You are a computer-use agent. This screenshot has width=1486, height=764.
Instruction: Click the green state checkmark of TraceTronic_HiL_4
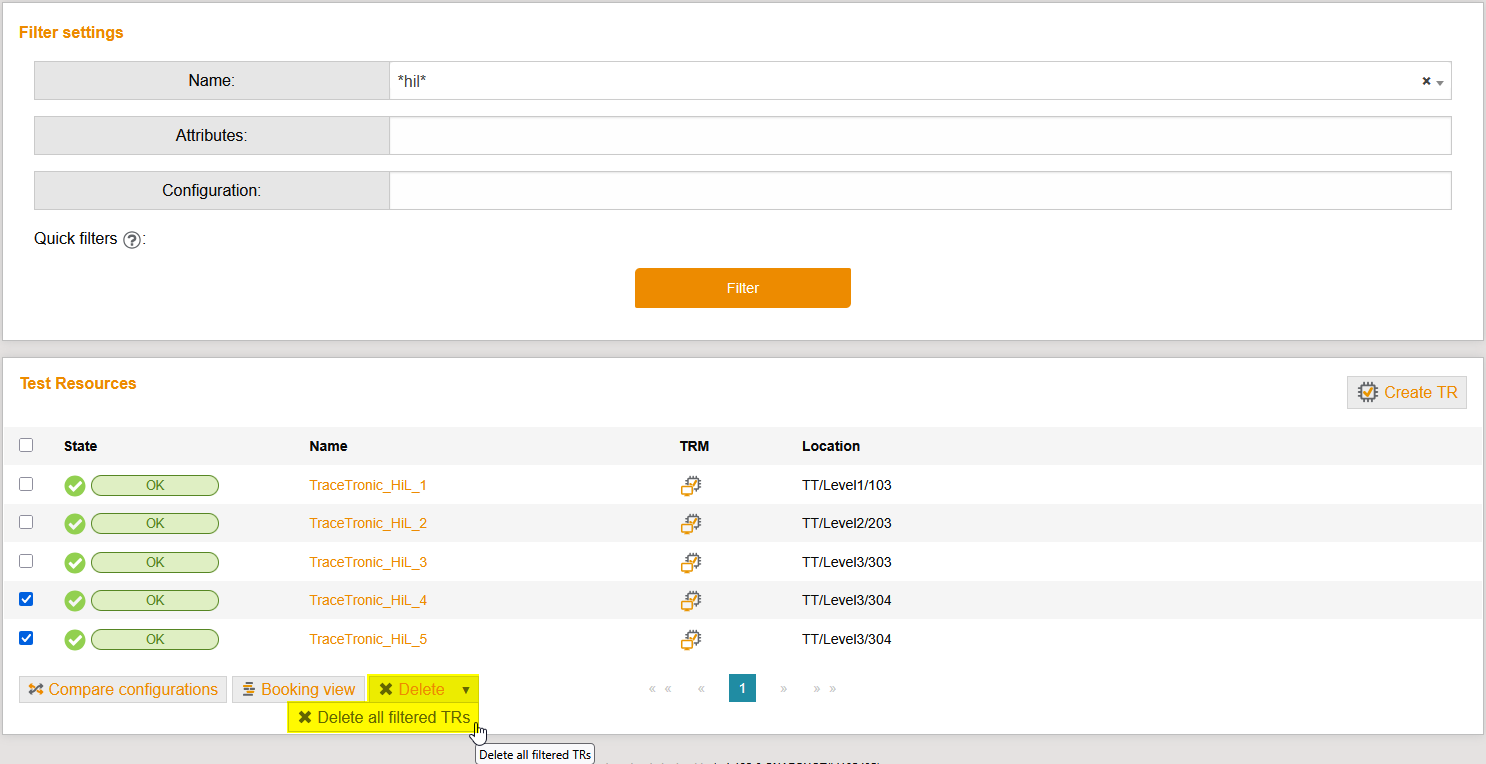tap(75, 601)
